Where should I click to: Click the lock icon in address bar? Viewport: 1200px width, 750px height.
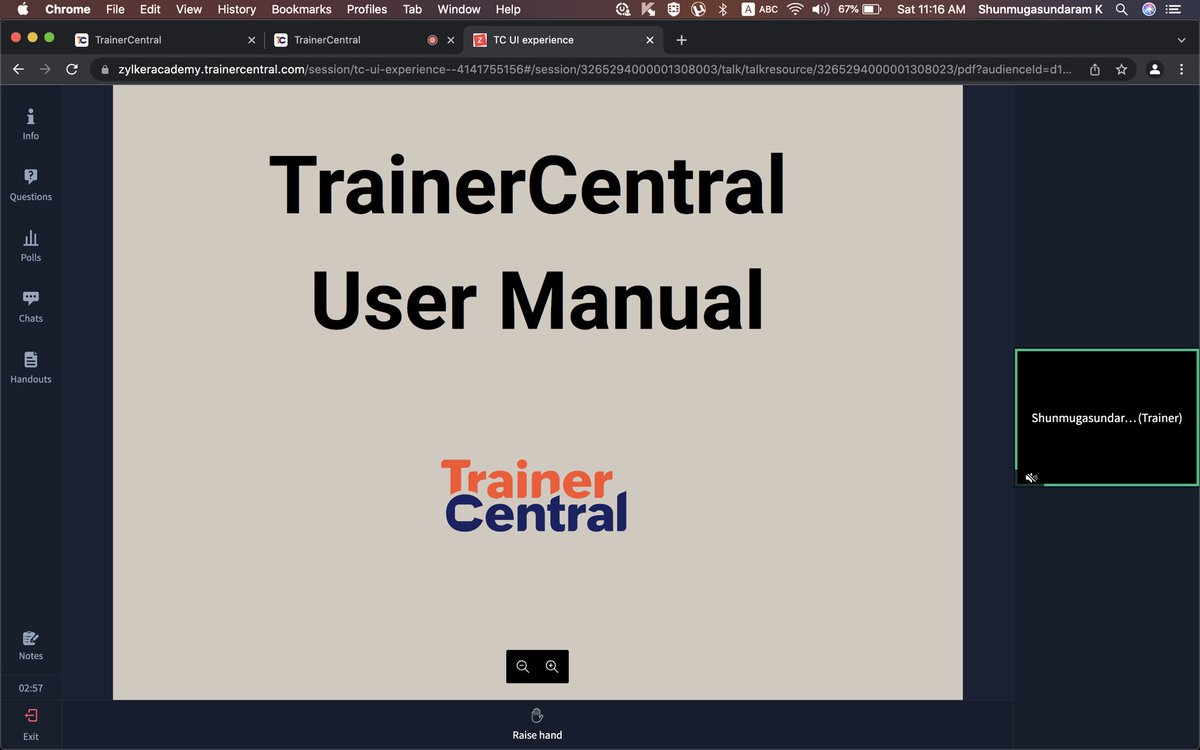tap(106, 70)
